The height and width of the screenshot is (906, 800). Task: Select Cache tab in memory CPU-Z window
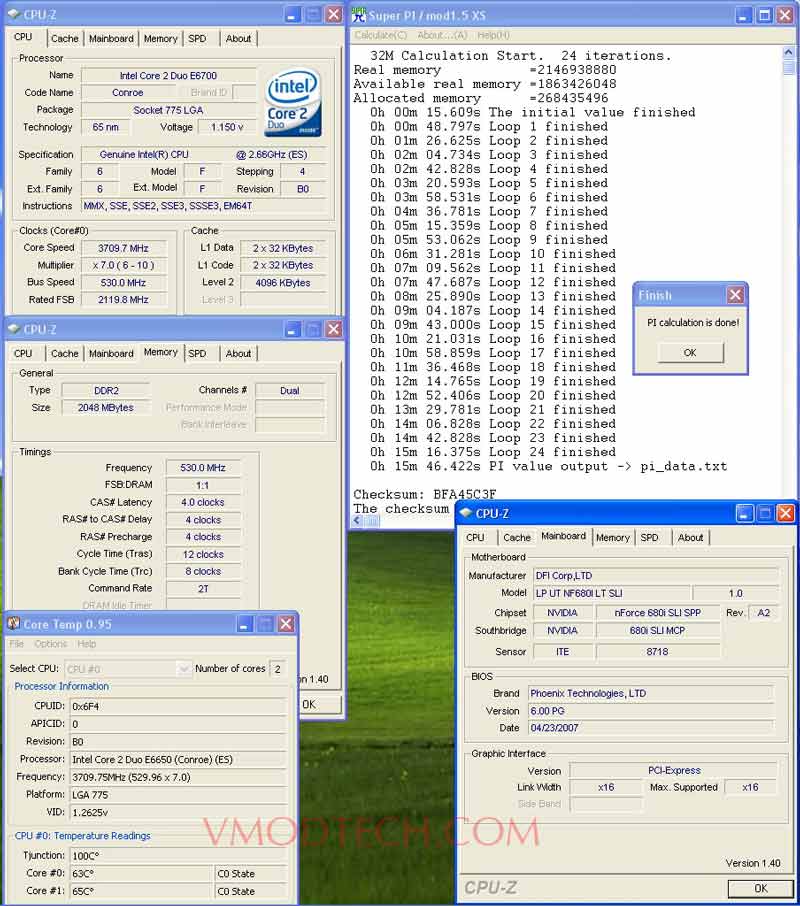[x=65, y=354]
